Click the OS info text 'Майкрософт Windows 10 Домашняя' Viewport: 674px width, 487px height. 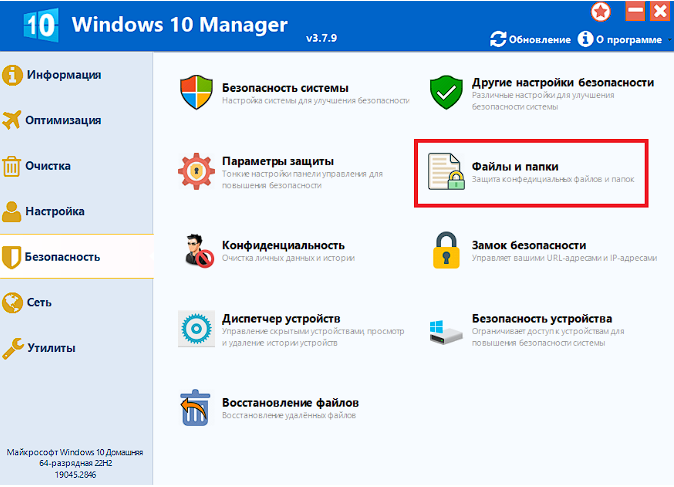[75, 452]
